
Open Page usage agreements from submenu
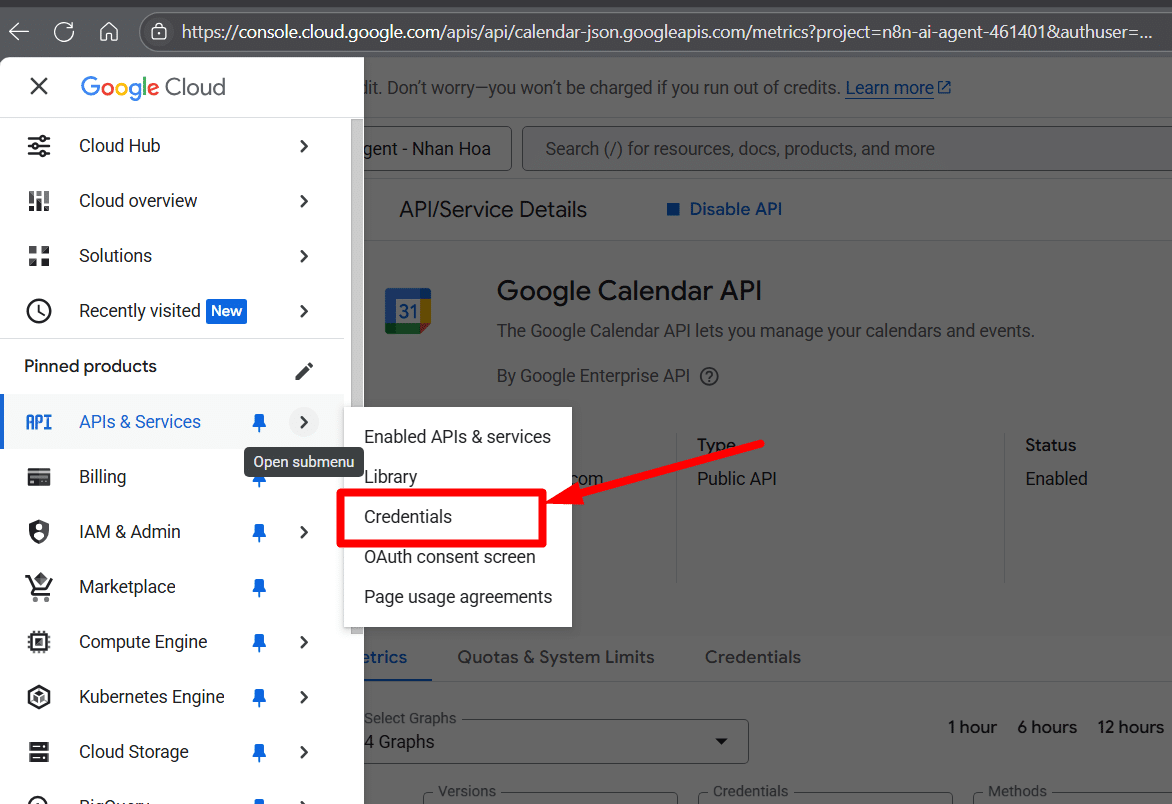coord(458,597)
